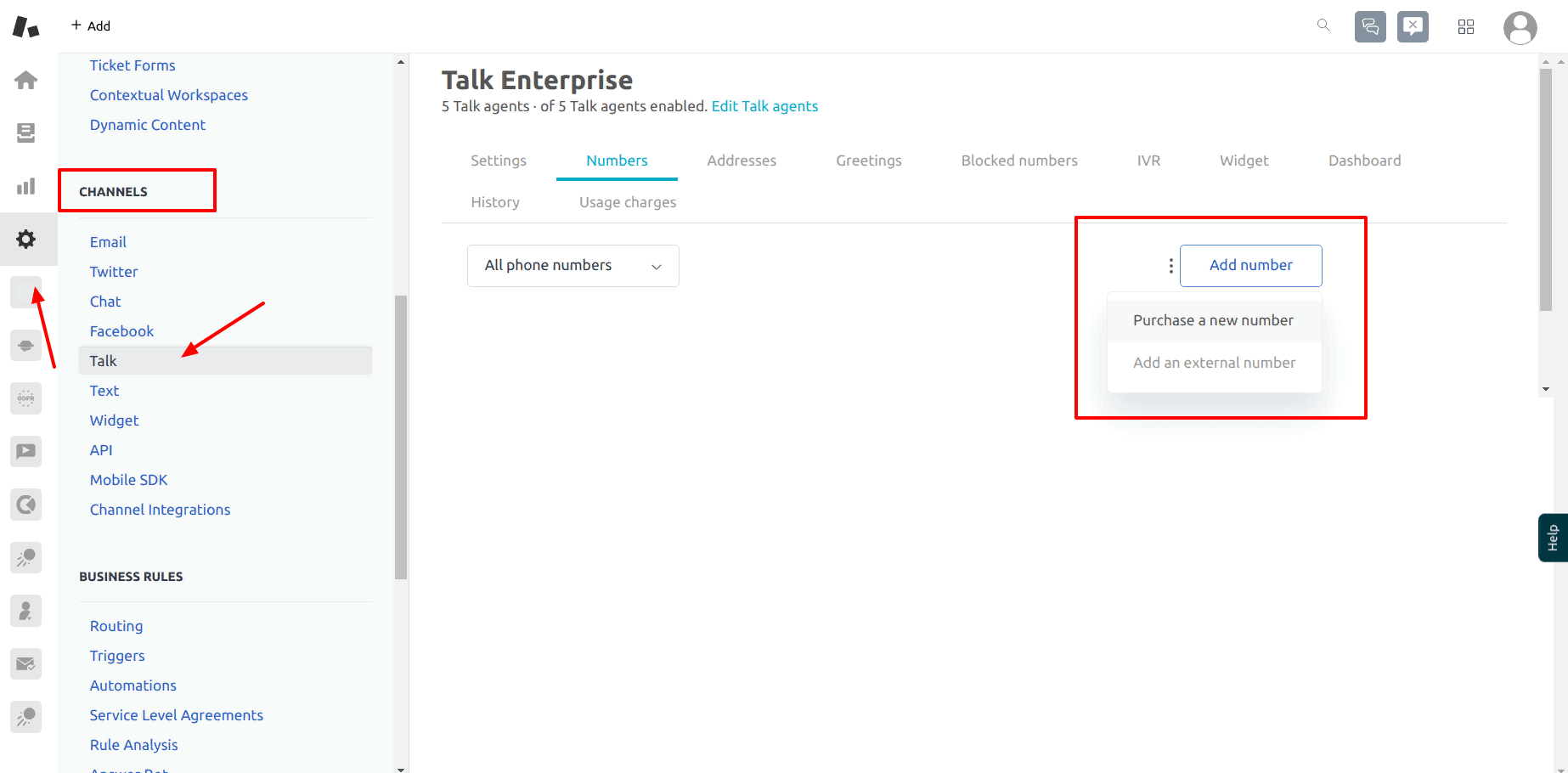This screenshot has width=1568, height=773.
Task: Open the Facebook channel settings
Action: [121, 331]
